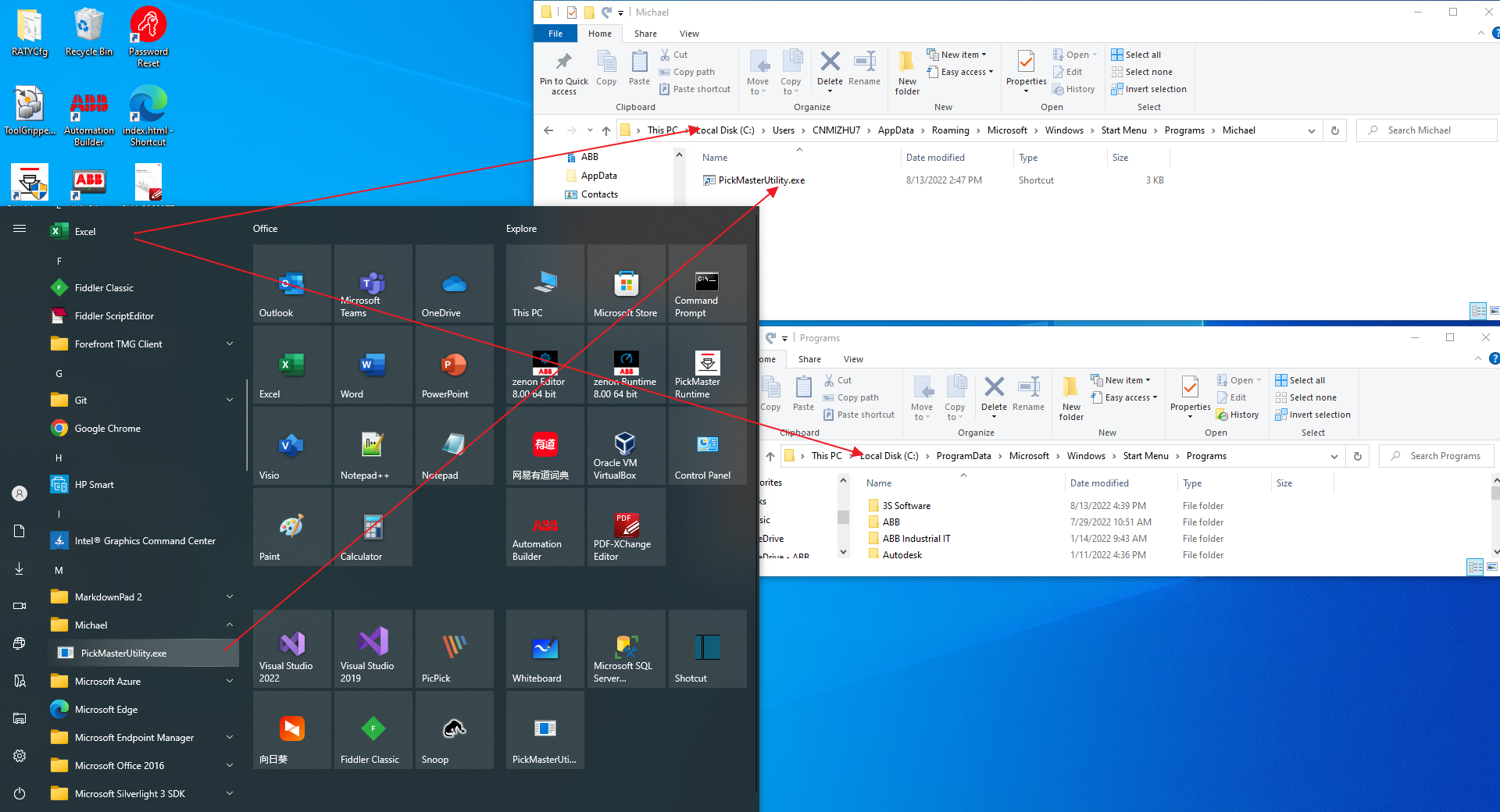1500x812 pixels.
Task: Open the Paint tile
Action: tap(291, 527)
